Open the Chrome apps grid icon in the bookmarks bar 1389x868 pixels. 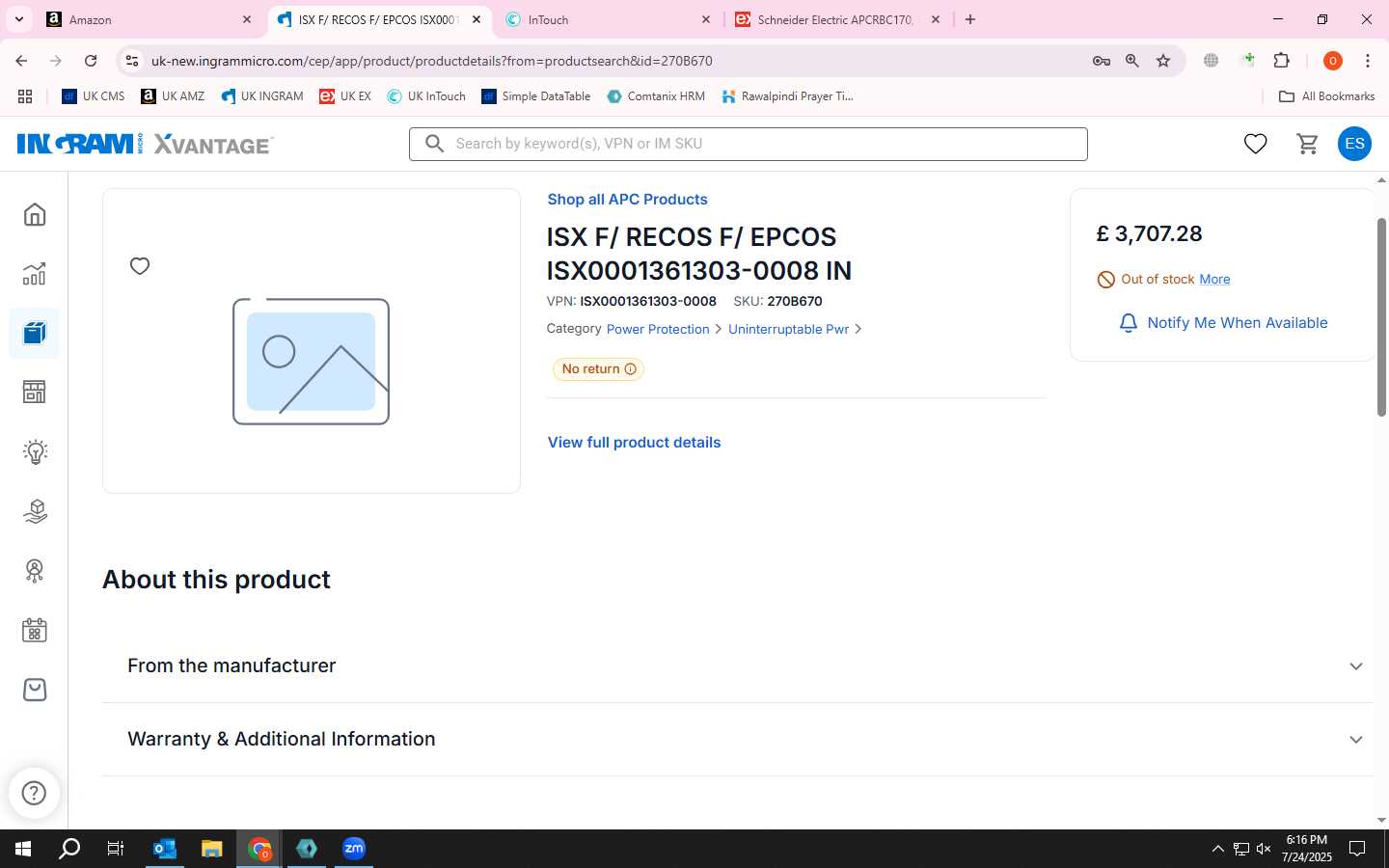pos(25,96)
